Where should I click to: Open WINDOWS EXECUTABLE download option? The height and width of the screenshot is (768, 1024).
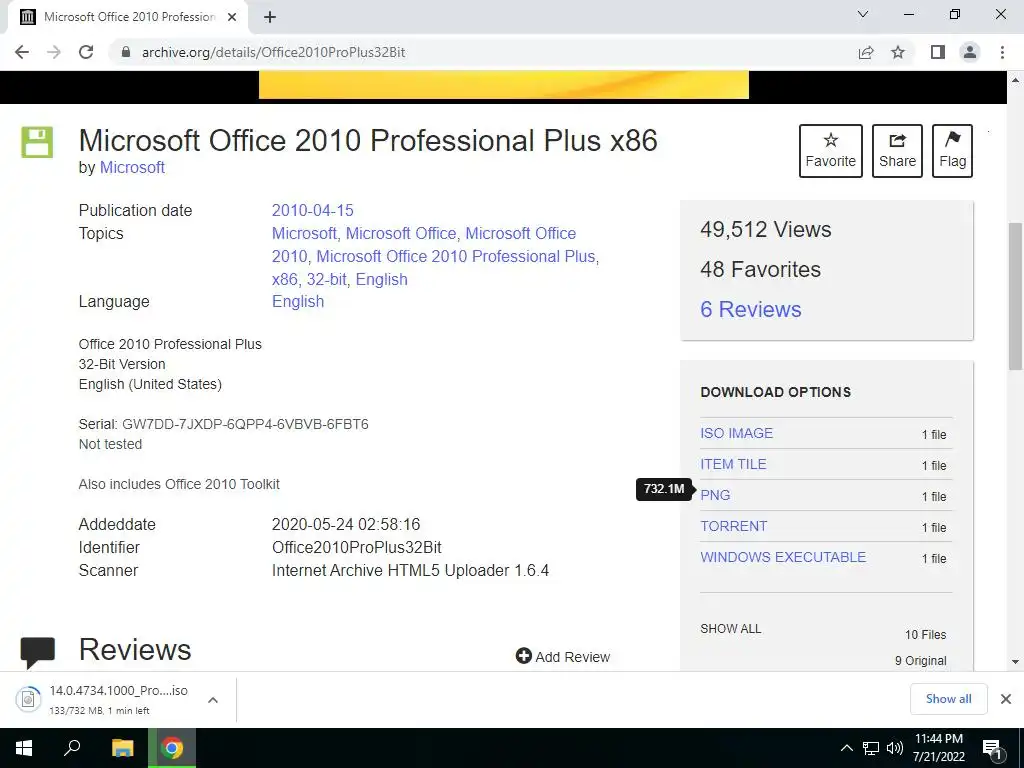coord(783,557)
